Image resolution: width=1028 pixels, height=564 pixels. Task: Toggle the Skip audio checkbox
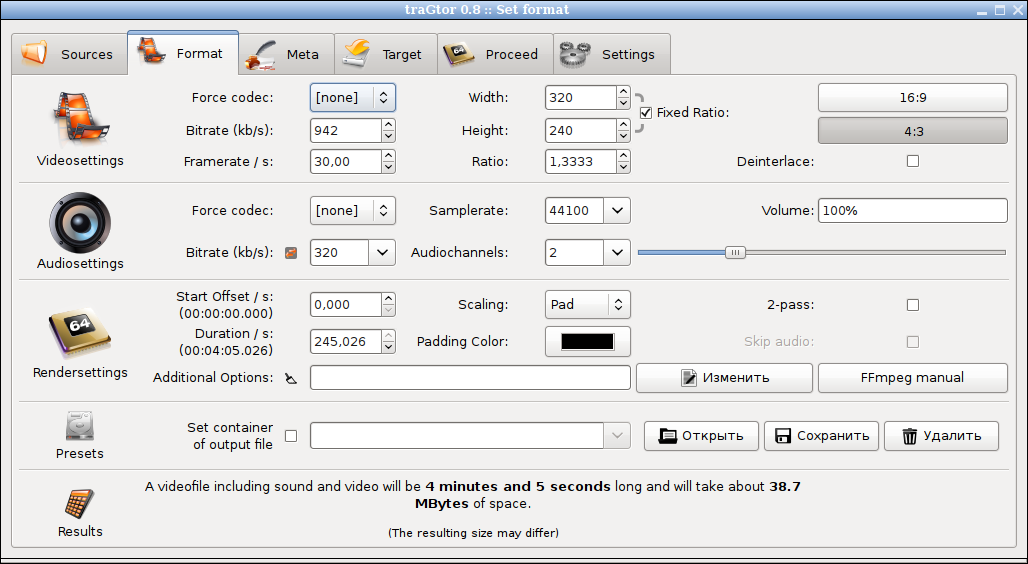[913, 342]
